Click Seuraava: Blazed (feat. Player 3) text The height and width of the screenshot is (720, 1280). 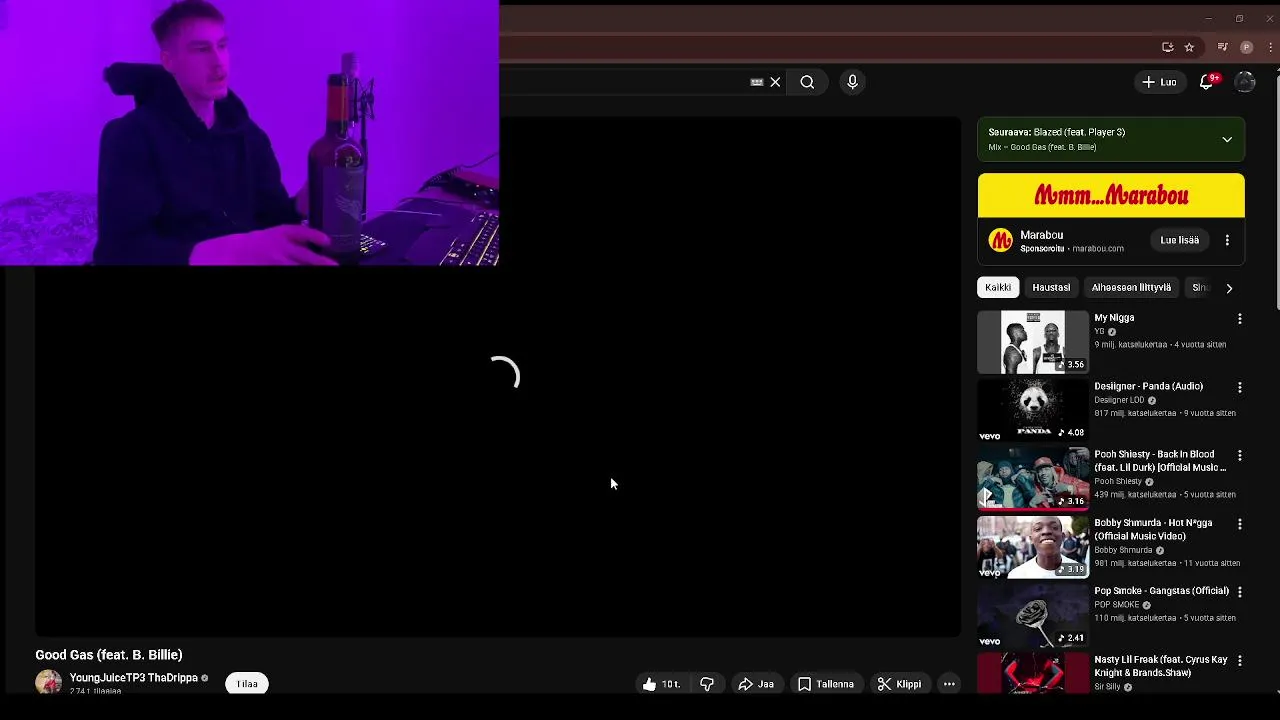[x=1057, y=132]
